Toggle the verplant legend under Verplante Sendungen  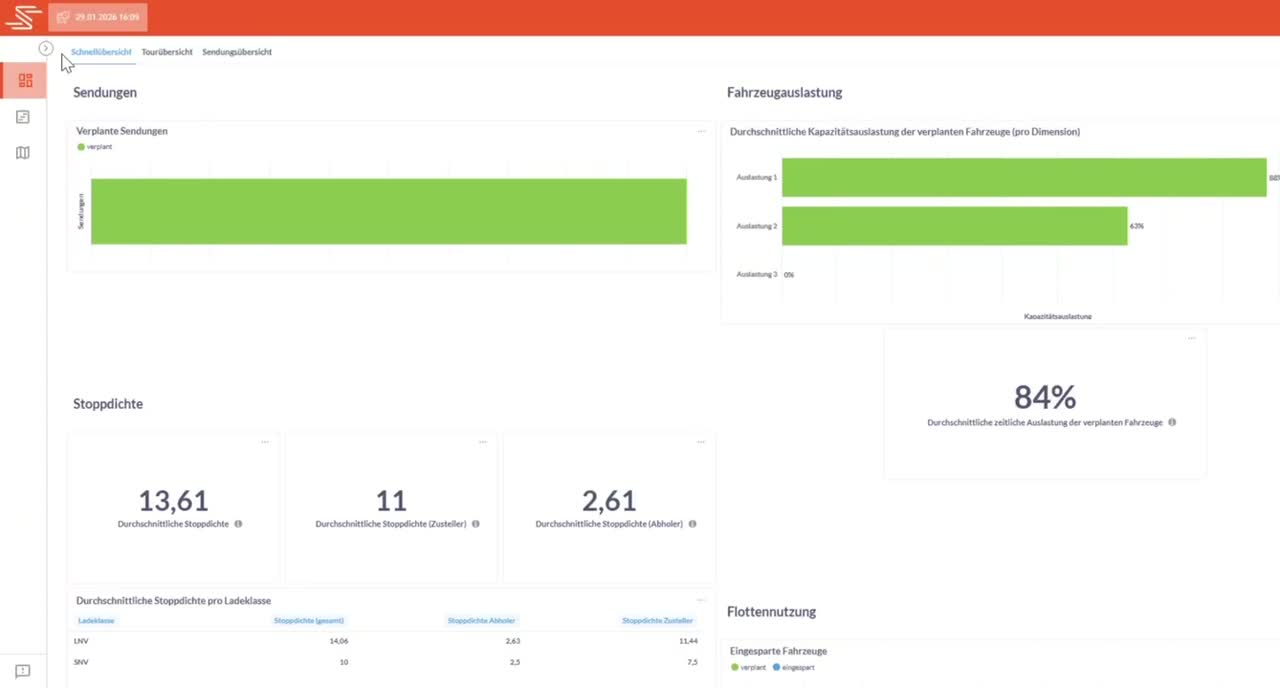click(x=94, y=147)
